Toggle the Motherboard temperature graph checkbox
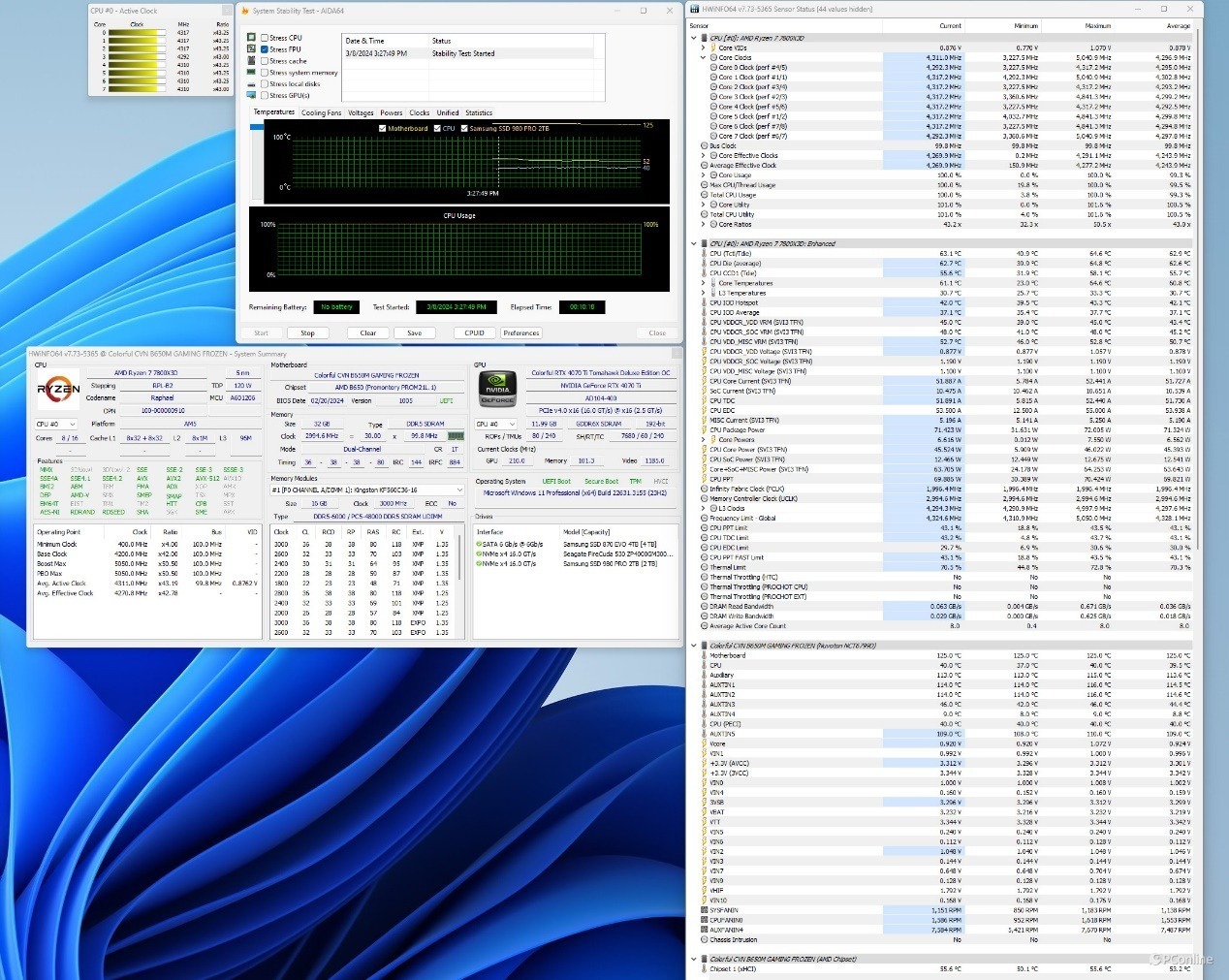Image resolution: width=1229 pixels, height=980 pixels. pos(382,128)
